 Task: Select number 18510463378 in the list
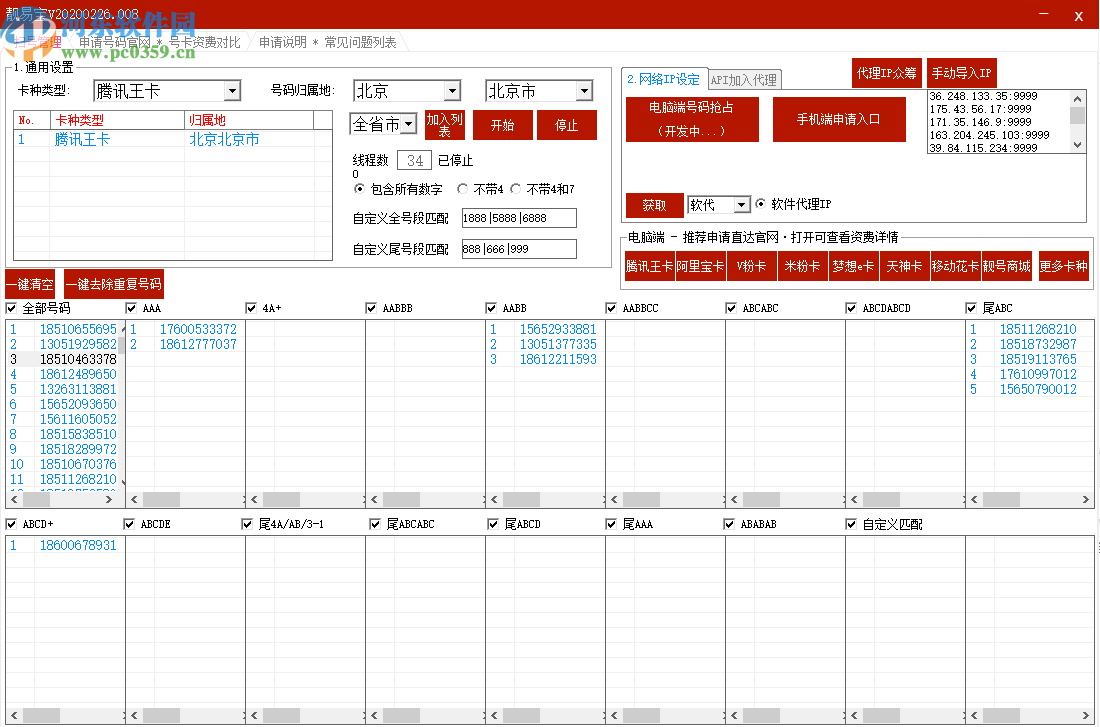(x=78, y=359)
